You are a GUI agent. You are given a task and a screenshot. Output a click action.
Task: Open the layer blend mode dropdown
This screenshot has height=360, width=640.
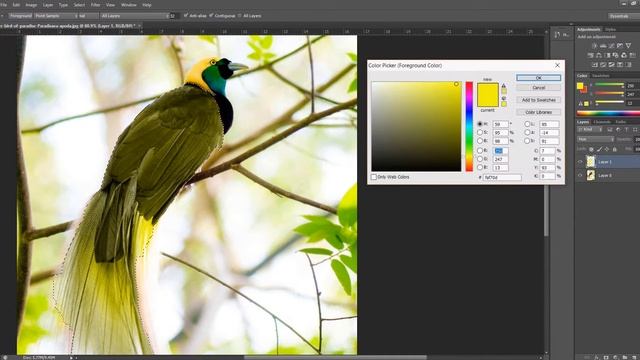pyautogui.click(x=596, y=139)
